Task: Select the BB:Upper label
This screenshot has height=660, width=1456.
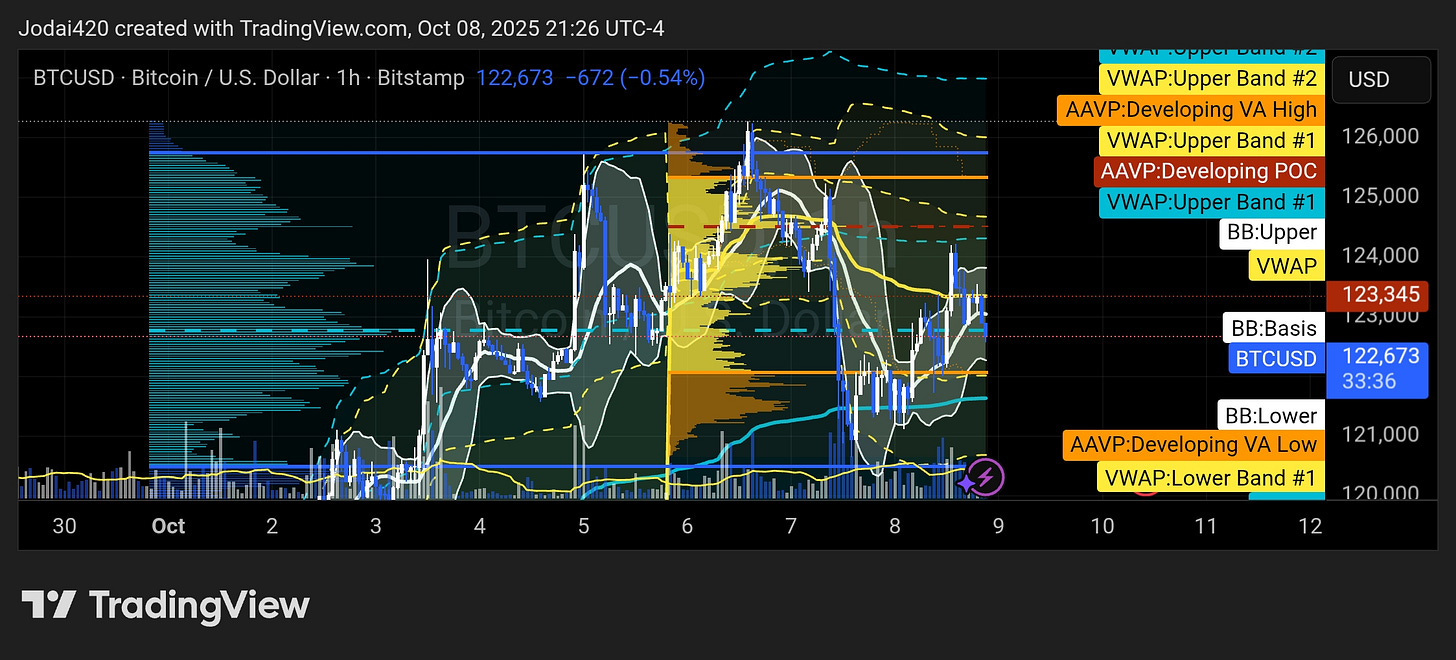Action: [x=1272, y=234]
